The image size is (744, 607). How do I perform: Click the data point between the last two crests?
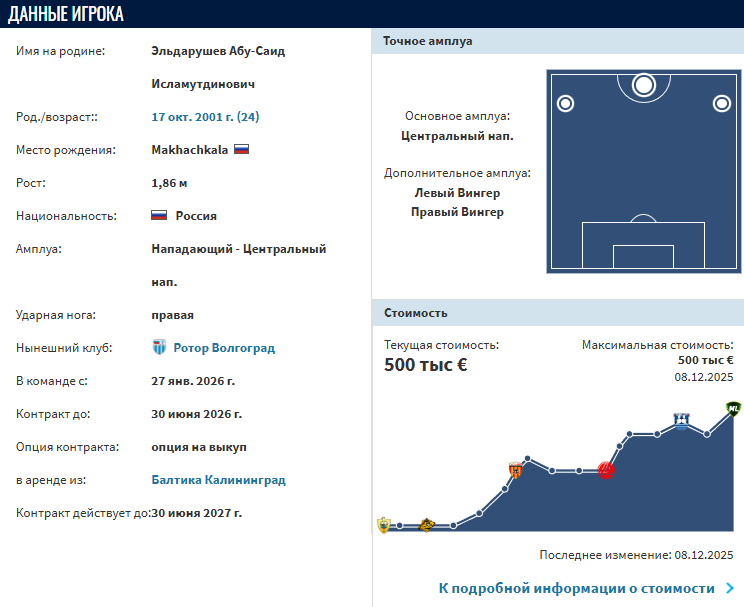click(707, 434)
